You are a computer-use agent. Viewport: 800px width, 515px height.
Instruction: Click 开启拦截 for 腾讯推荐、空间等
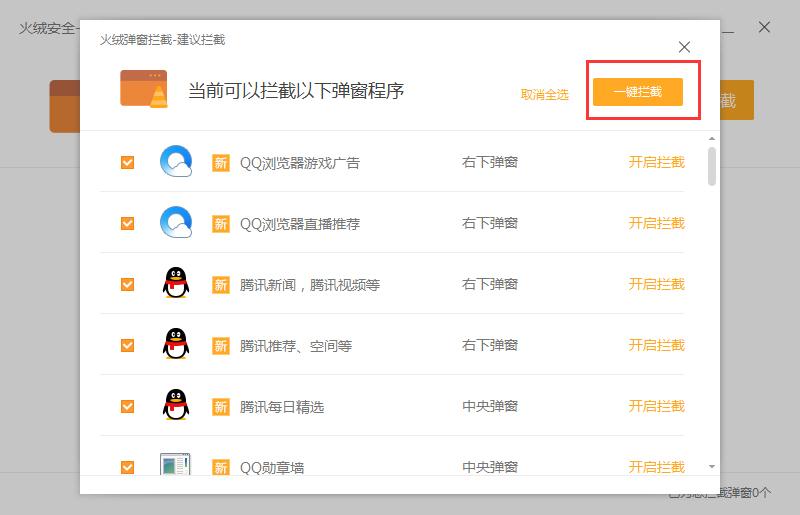tap(656, 345)
